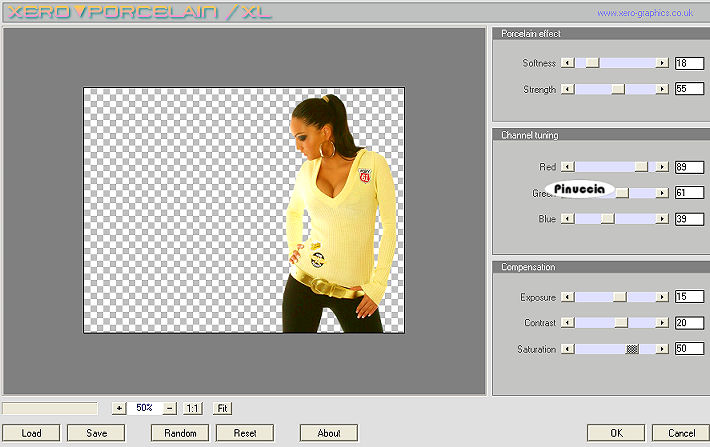Click the Red value field showing 89
The width and height of the screenshot is (710, 447).
pos(689,167)
